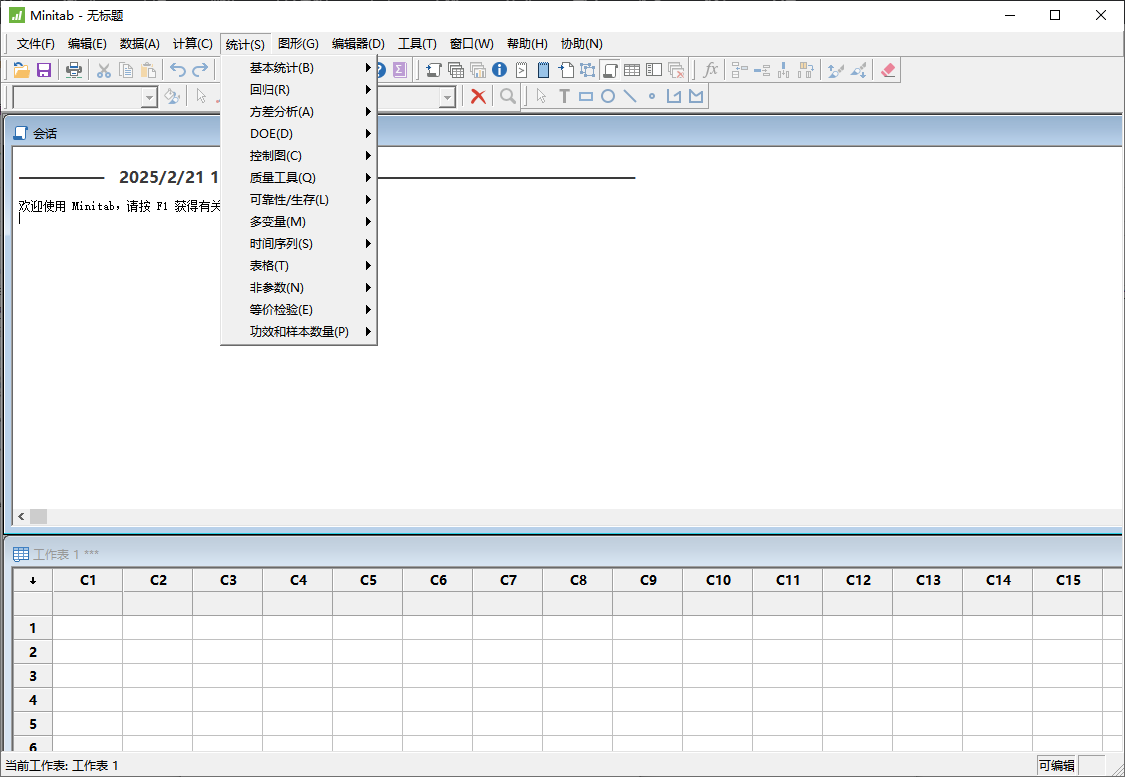
Task: Open the 工具(T) menu
Action: (x=418, y=44)
